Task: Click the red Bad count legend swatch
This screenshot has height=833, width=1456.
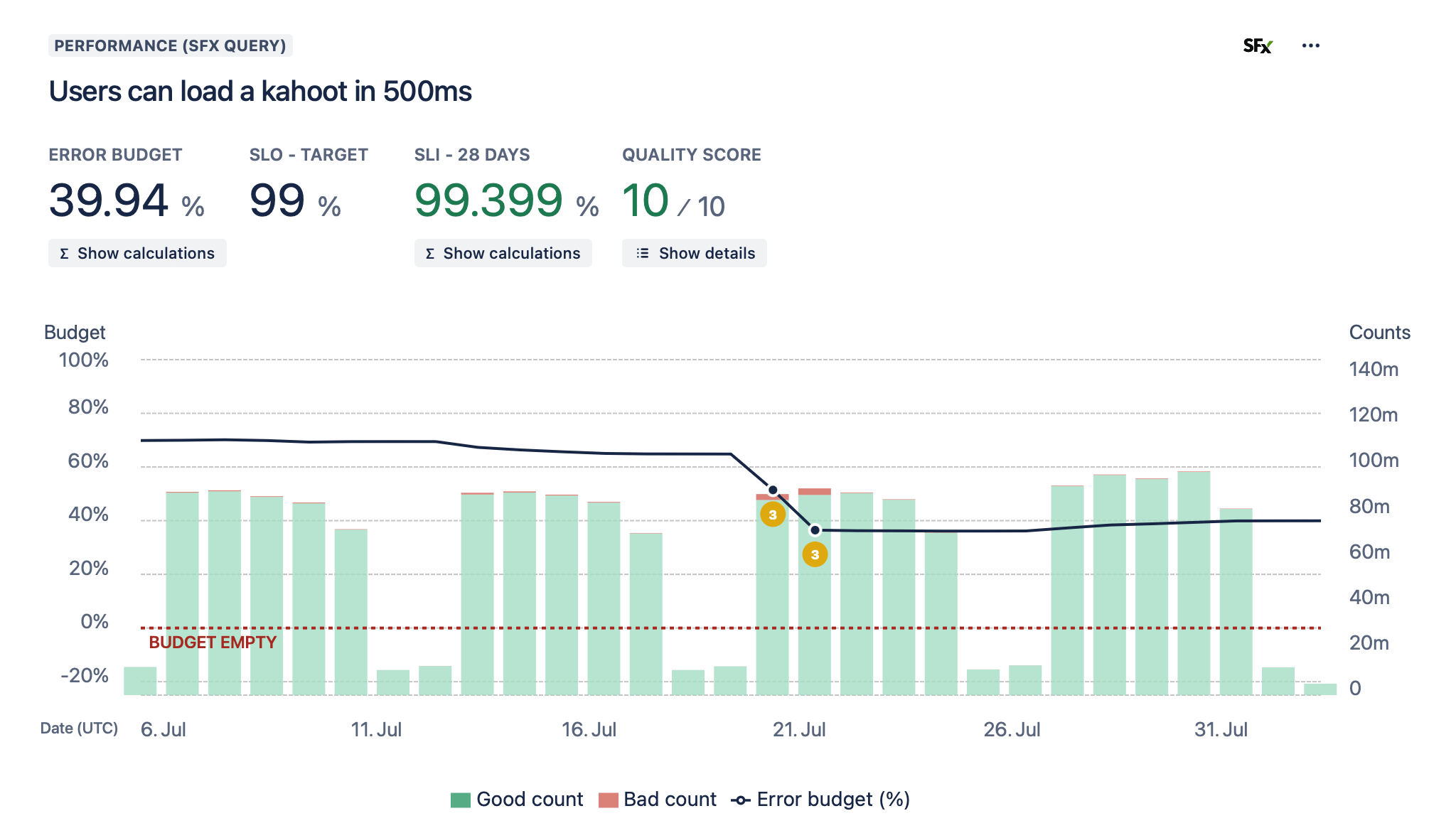Action: (608, 800)
